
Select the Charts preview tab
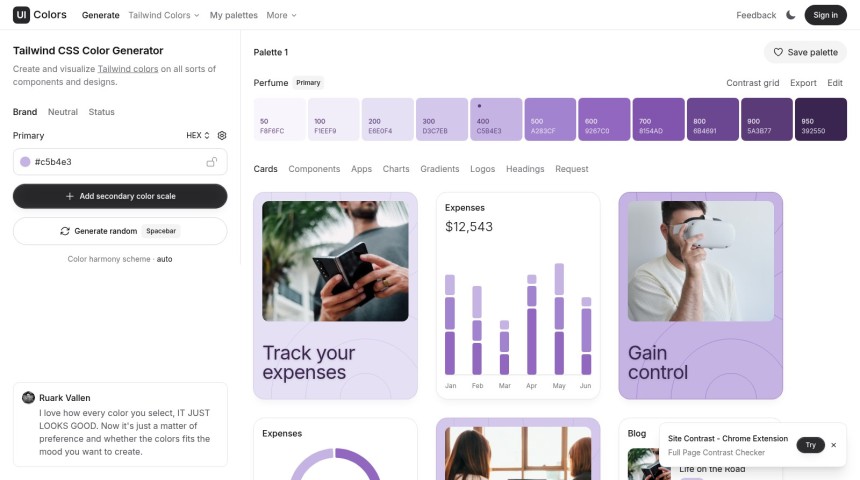click(x=396, y=169)
